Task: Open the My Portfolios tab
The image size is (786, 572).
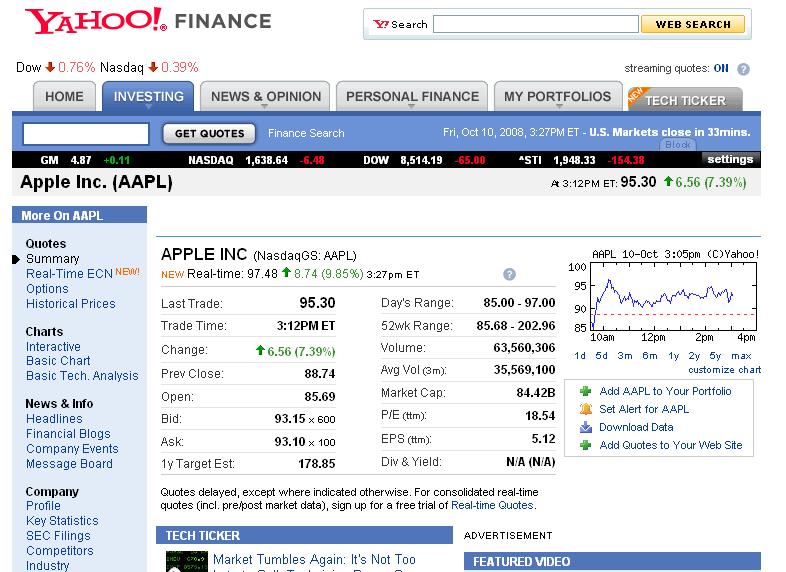Action: coord(557,96)
